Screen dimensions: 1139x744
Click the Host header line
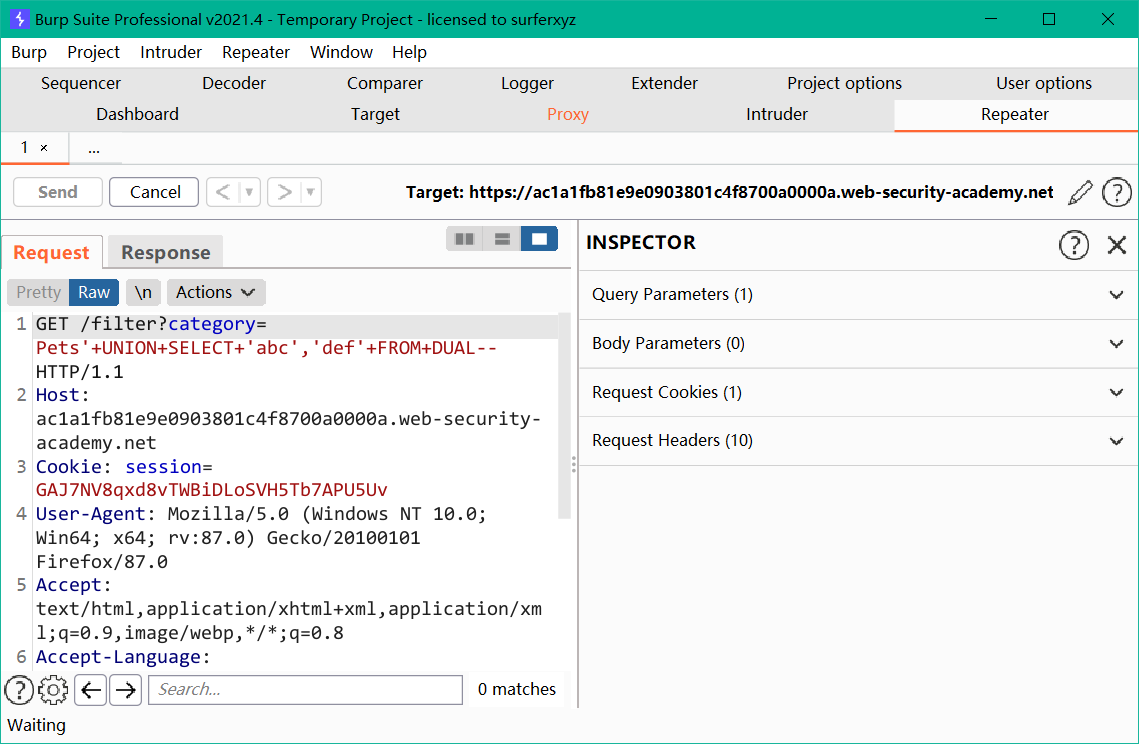(x=62, y=395)
